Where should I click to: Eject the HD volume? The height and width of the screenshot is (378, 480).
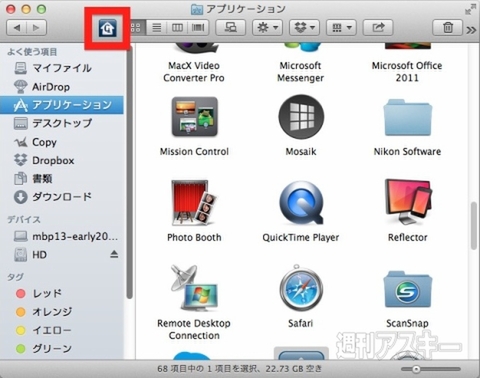coord(114,255)
